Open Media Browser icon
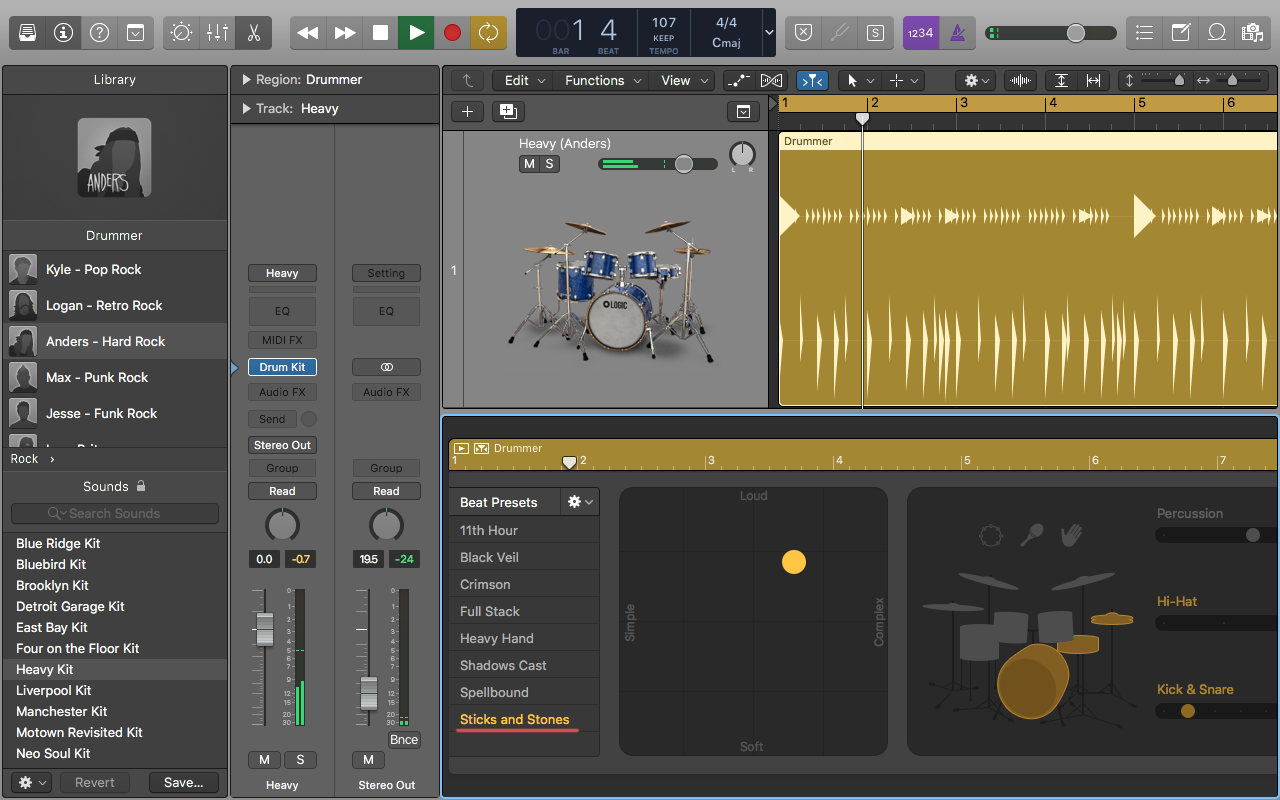Image resolution: width=1280 pixels, height=800 pixels. click(1252, 33)
